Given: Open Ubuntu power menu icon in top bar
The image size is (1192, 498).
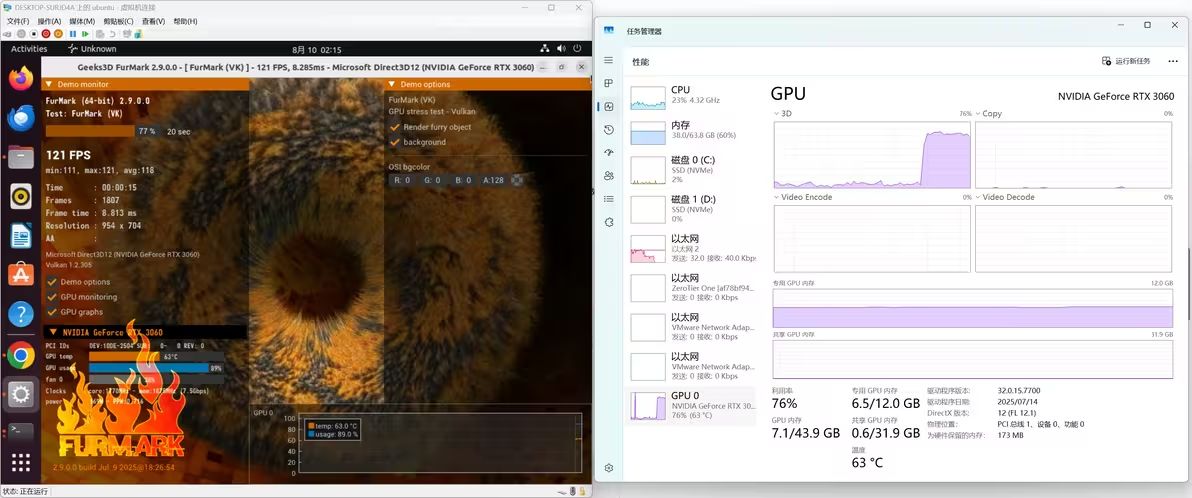Looking at the screenshot, I should click(x=578, y=49).
